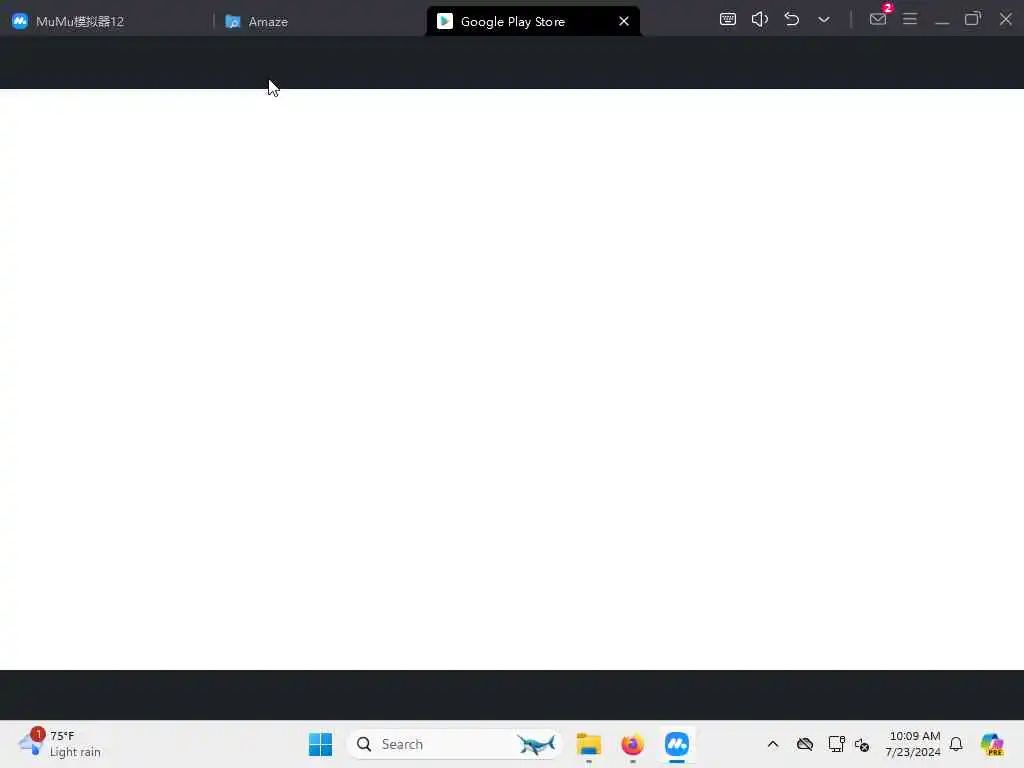Viewport: 1024px width, 768px height.
Task: Close the Google Play Store tab
Action: point(624,22)
